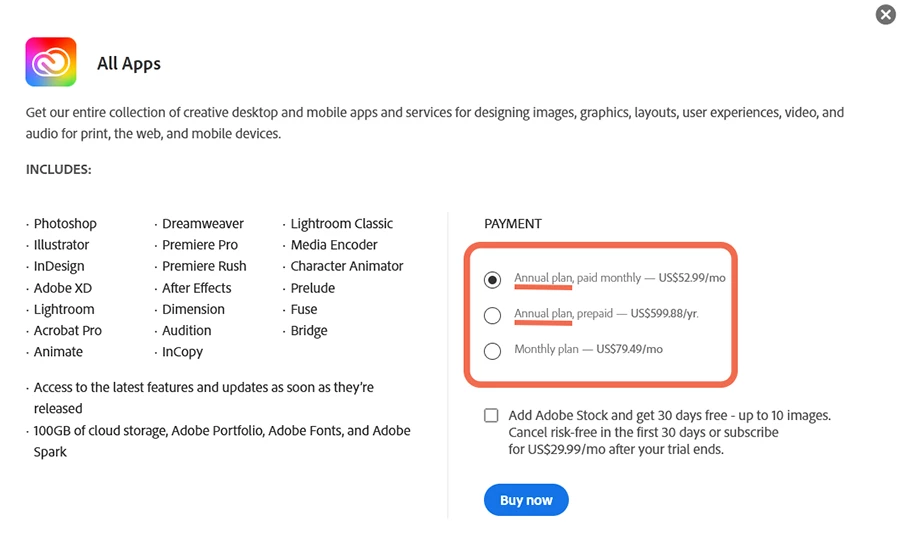Click the Dreamweaver list item
The image size is (900, 538).
(203, 223)
